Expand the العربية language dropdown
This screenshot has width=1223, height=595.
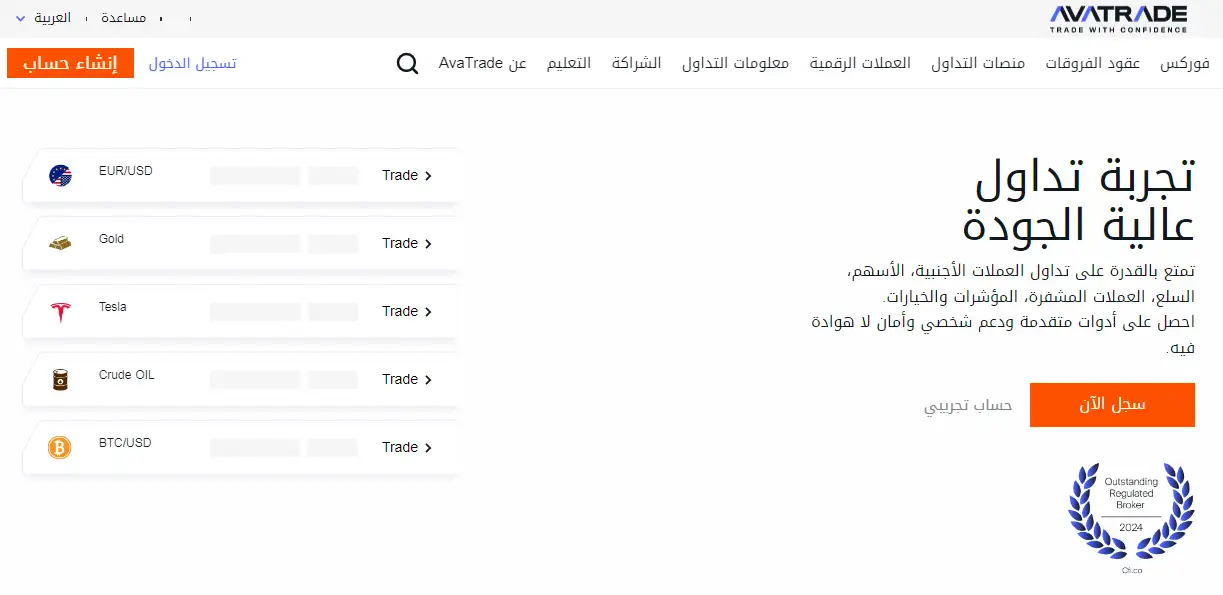(x=37, y=17)
